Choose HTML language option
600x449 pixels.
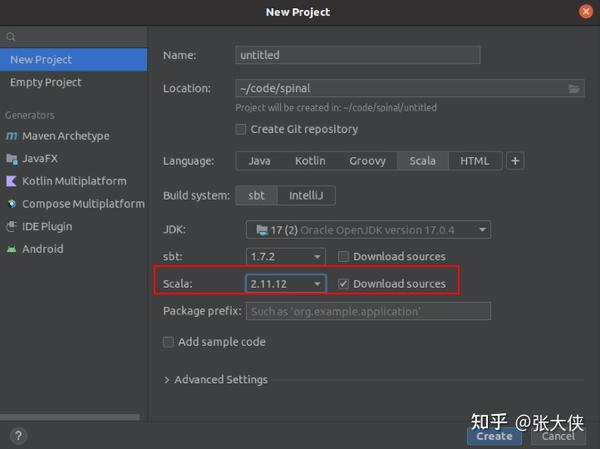point(474,161)
